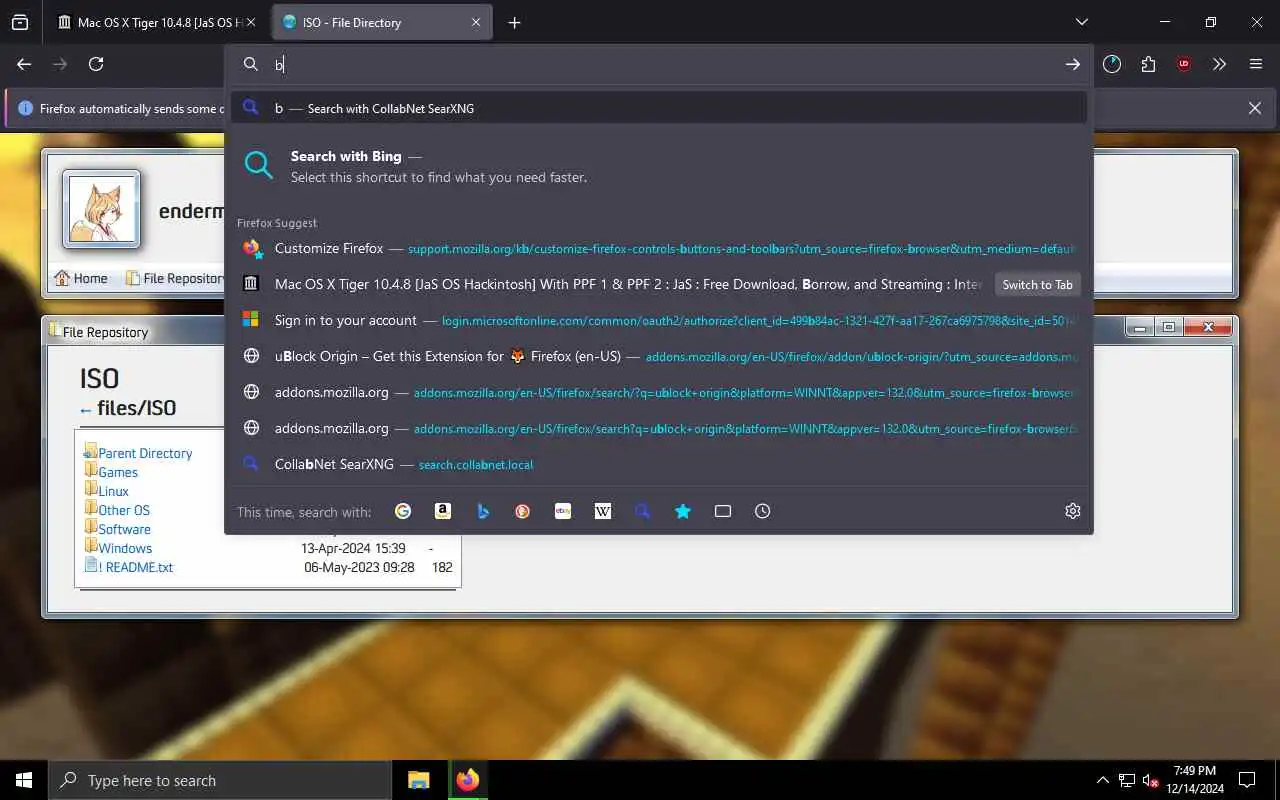This screenshot has width=1280, height=800.
Task: Open the Linux folder
Action: click(x=113, y=491)
